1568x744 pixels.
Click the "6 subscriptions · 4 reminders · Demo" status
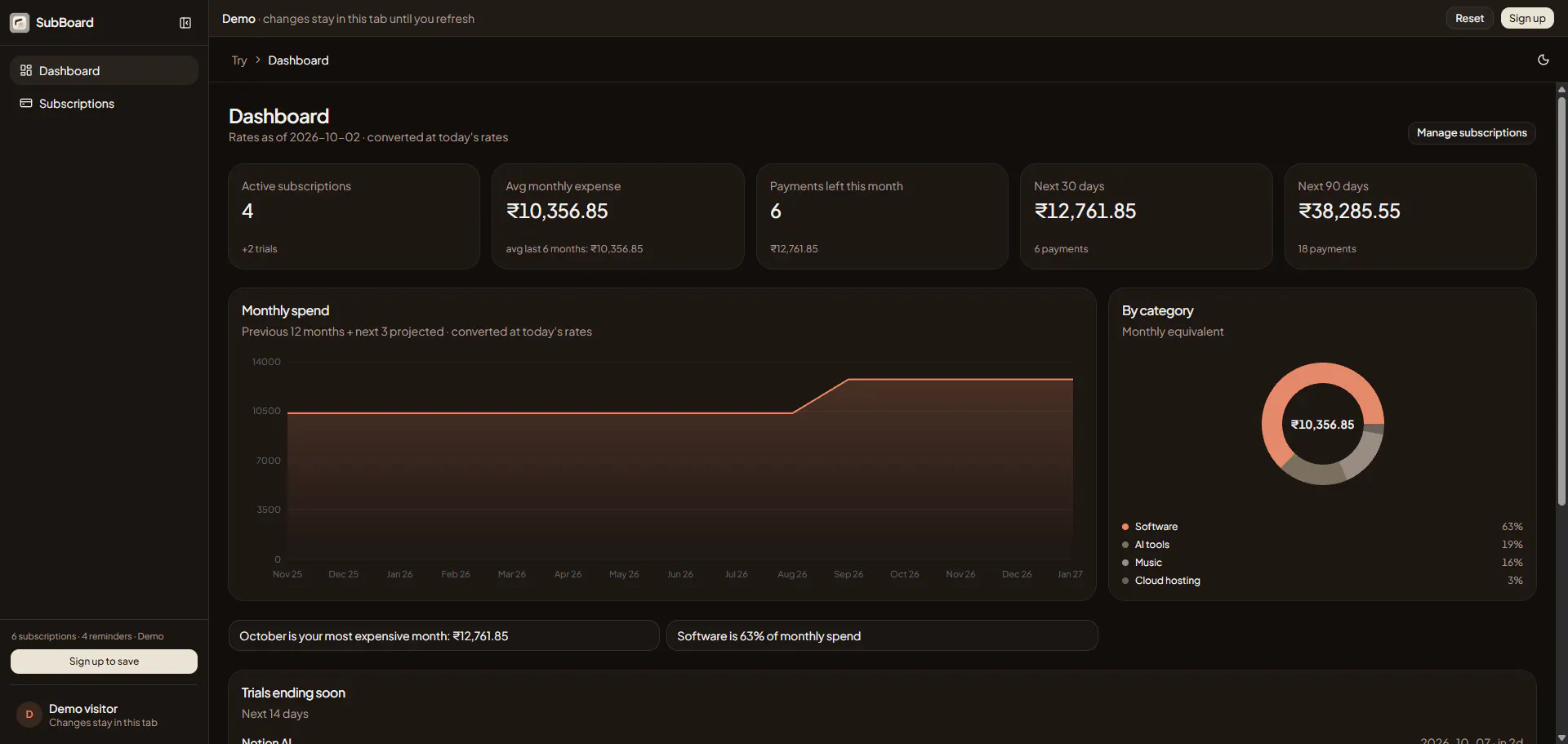(x=87, y=636)
